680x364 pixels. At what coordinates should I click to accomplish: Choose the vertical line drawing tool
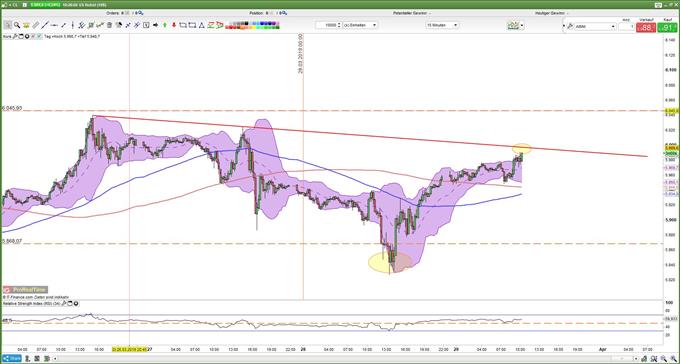tap(72, 25)
